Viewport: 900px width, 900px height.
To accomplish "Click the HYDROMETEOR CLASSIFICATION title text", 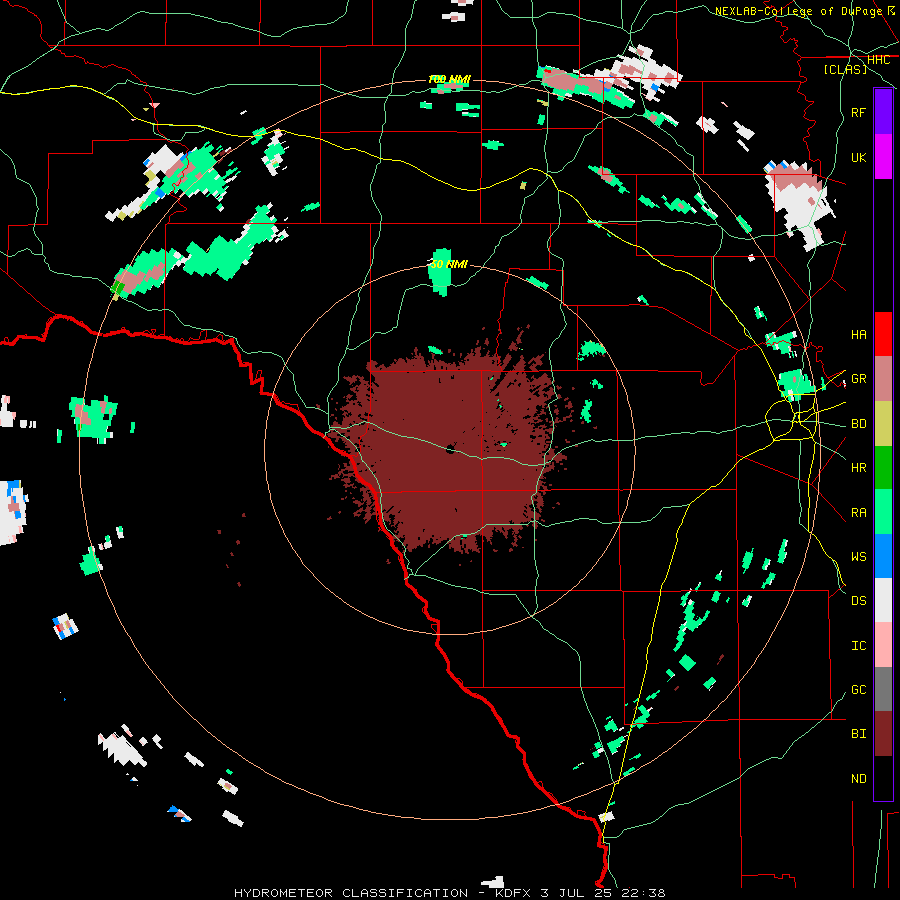I will coord(351,893).
